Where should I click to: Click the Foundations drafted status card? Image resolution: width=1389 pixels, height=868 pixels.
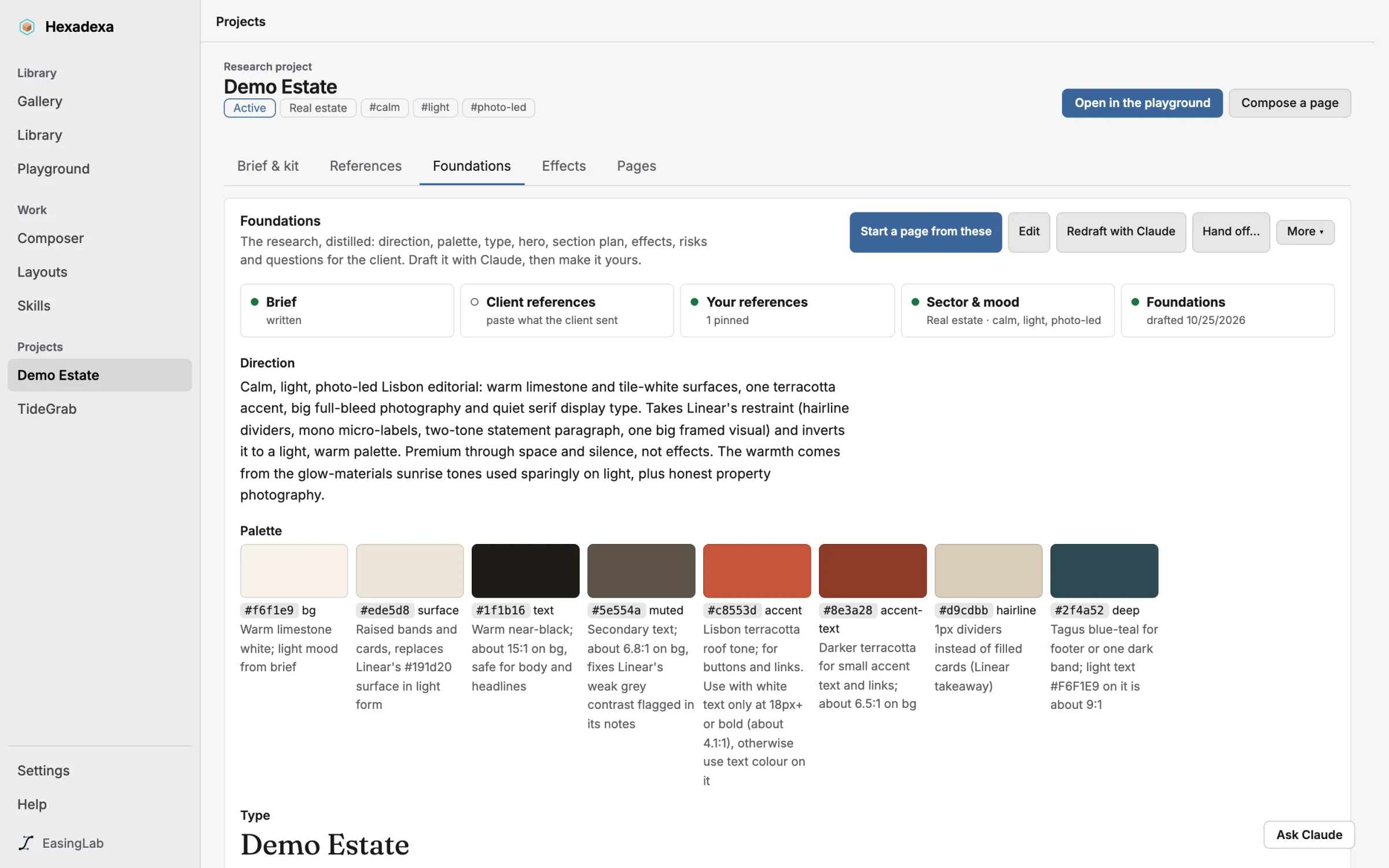coord(1228,310)
